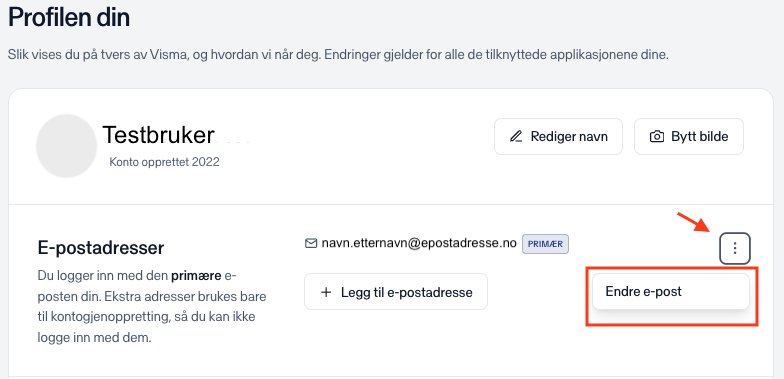Click the page intro starting Slik vises du

[338, 54]
